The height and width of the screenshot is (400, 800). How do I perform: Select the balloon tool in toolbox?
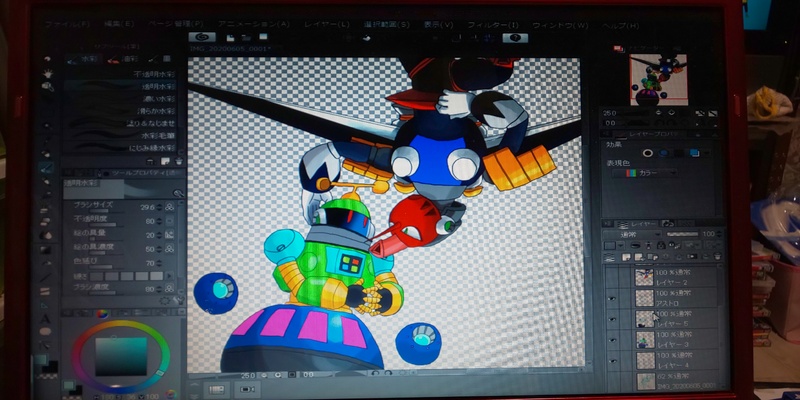point(45,332)
